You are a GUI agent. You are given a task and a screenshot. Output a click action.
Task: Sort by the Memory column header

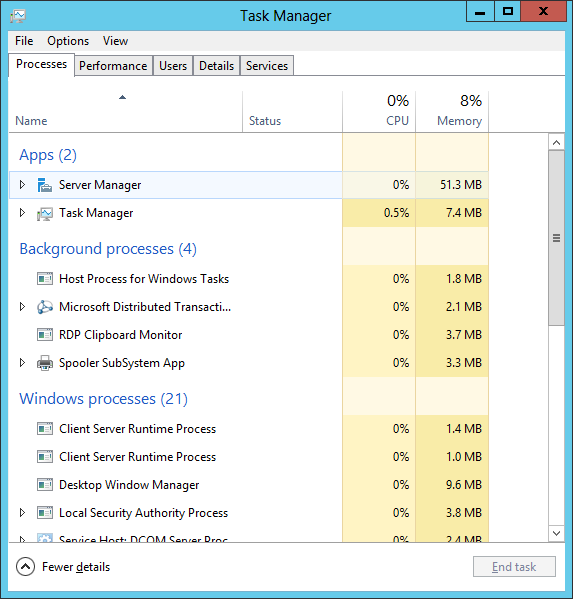452,112
